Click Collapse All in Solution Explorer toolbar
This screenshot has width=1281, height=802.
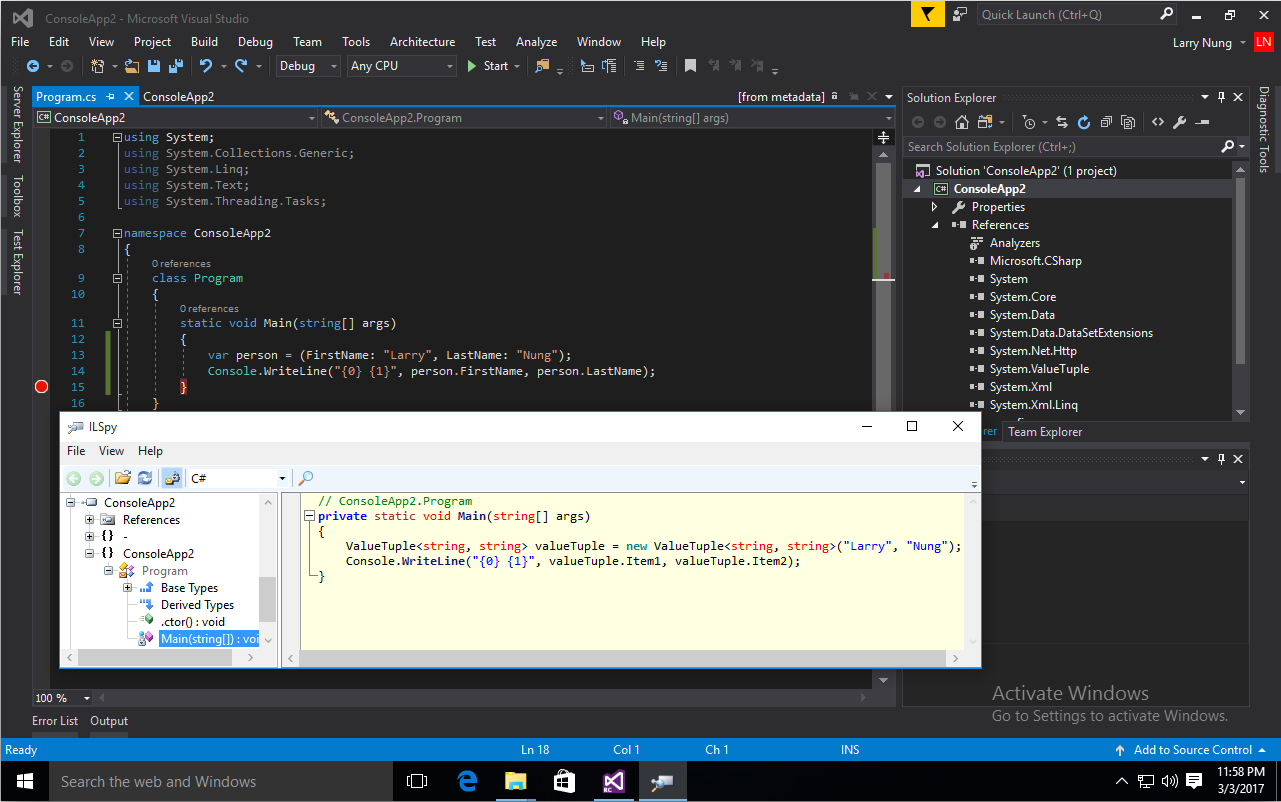1106,122
